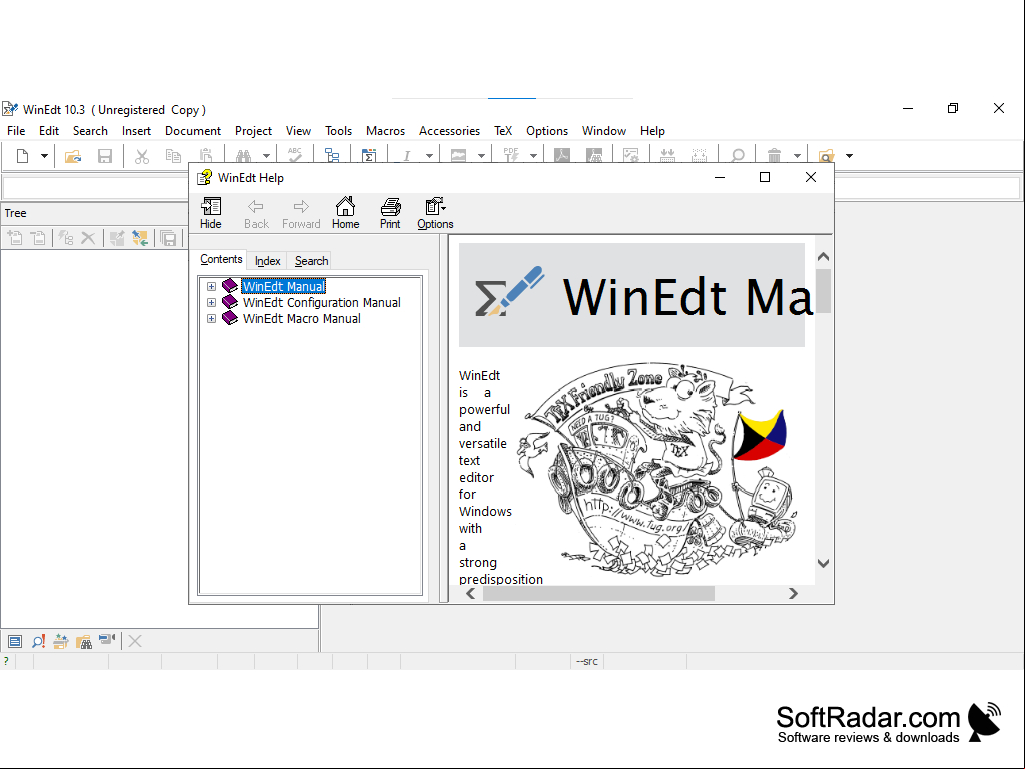
Task: Click the scroll left arrow in help content
Action: [x=471, y=593]
